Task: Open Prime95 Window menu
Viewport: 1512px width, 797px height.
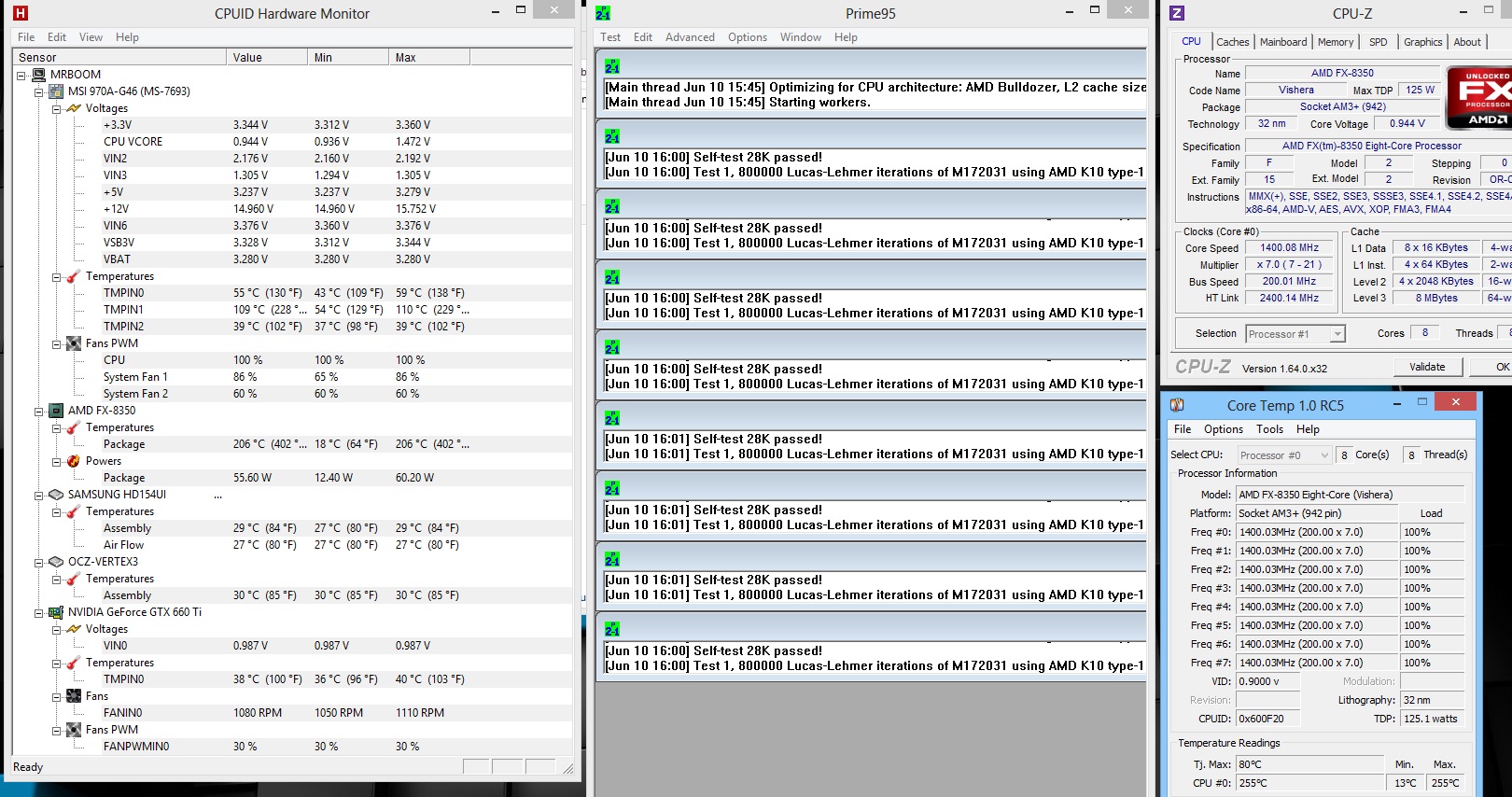Action: click(800, 37)
